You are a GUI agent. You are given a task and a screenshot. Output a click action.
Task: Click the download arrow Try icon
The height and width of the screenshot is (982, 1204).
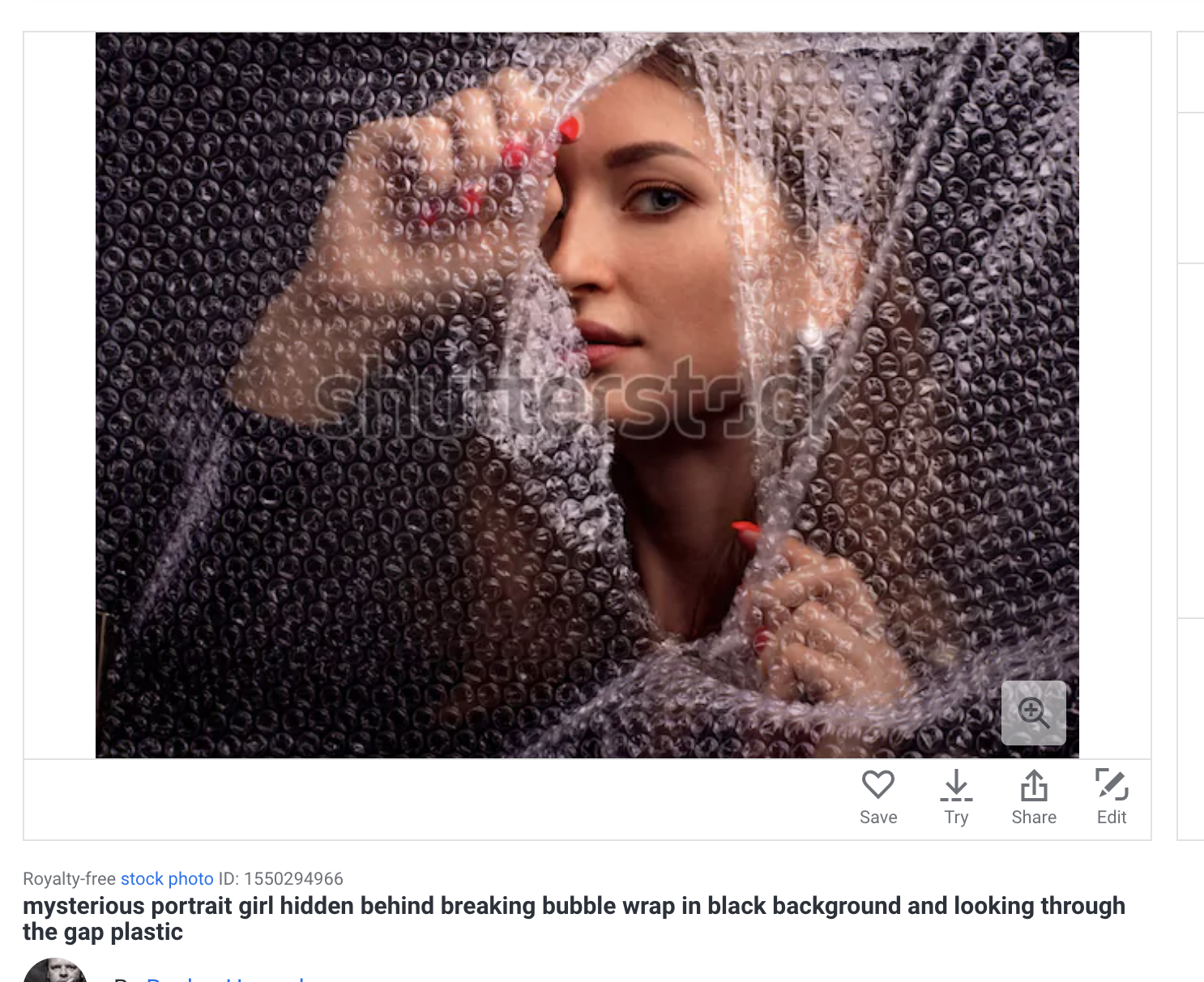click(956, 785)
